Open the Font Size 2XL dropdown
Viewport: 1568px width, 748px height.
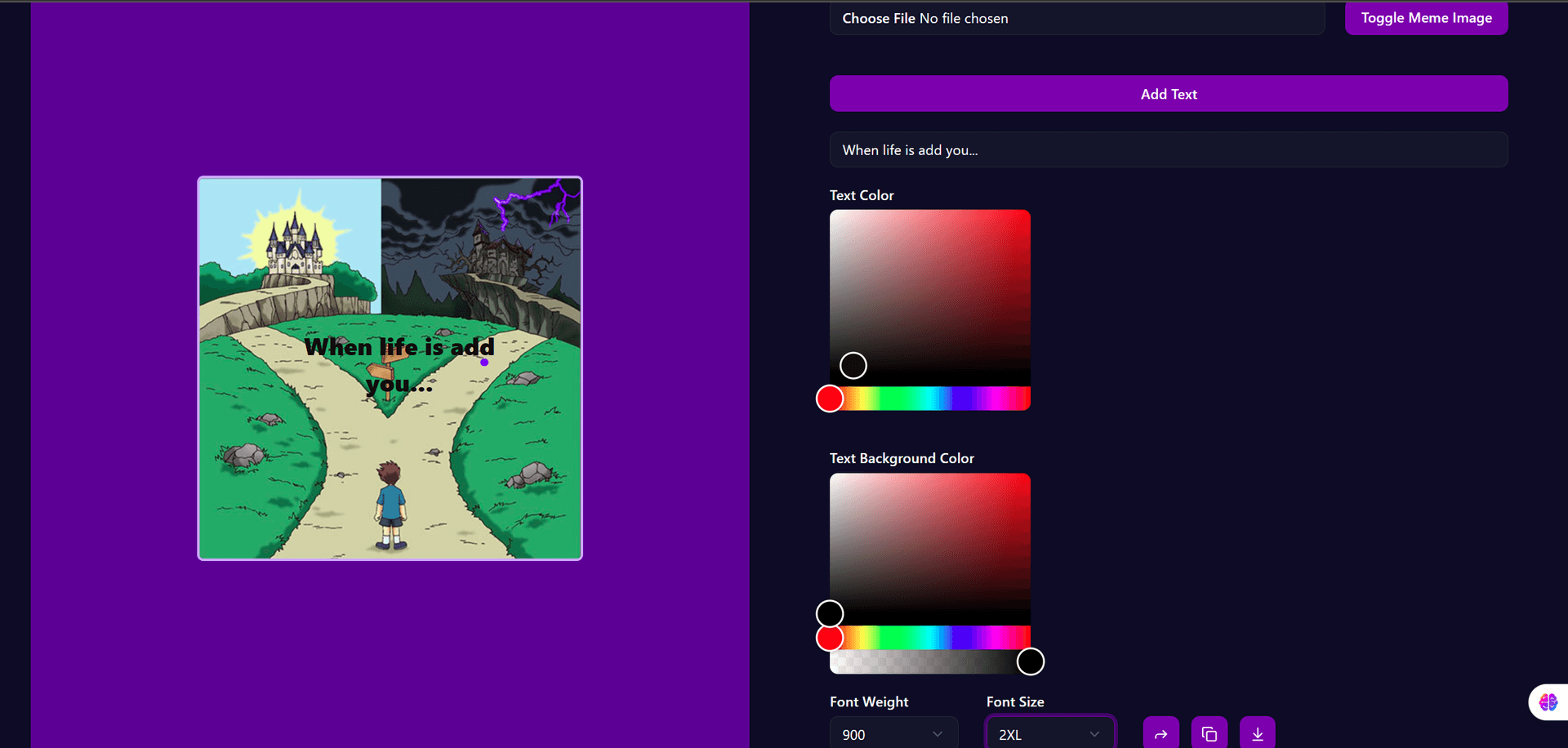[1050, 734]
